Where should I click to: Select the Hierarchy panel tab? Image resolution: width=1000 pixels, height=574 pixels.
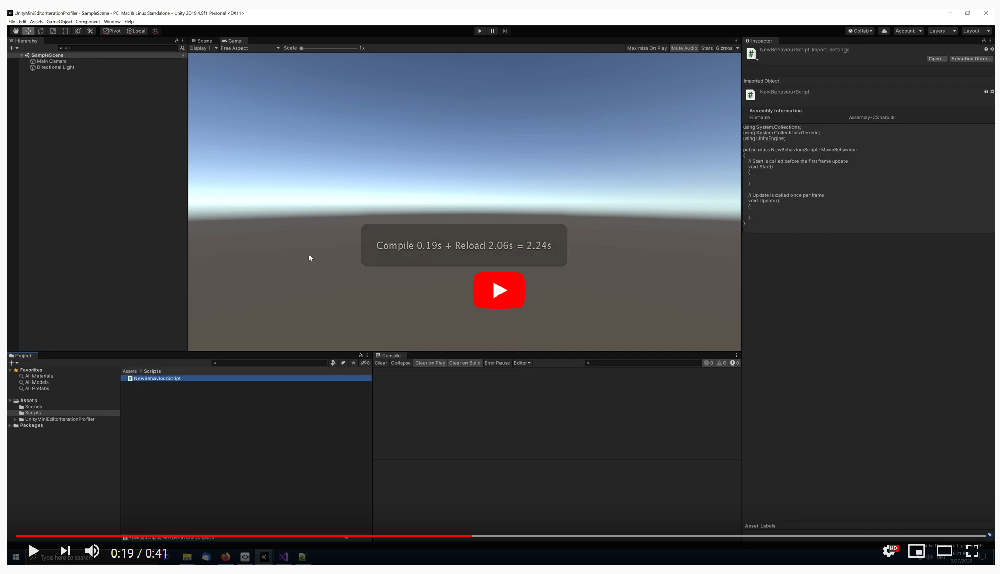coord(24,41)
